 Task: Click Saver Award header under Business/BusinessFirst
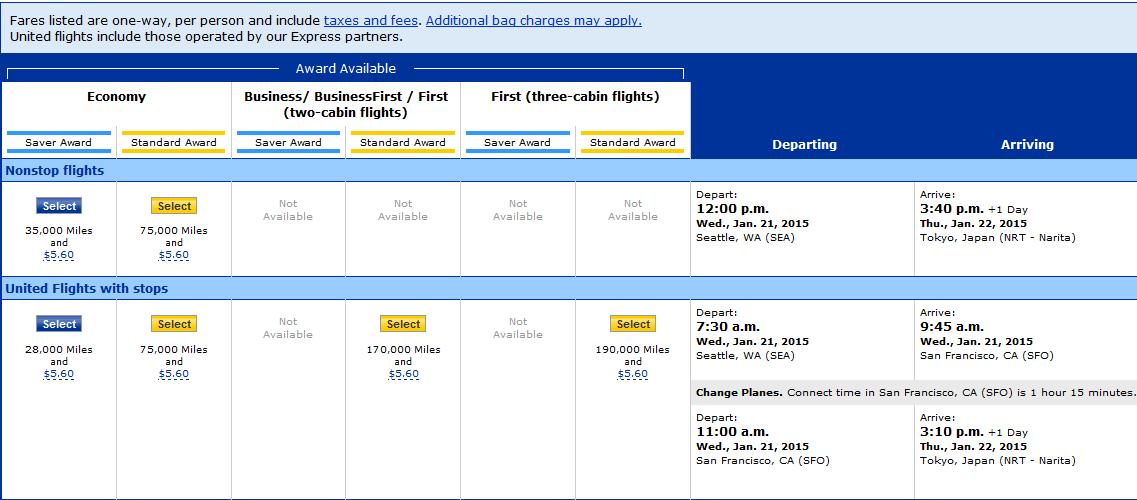coord(288,142)
